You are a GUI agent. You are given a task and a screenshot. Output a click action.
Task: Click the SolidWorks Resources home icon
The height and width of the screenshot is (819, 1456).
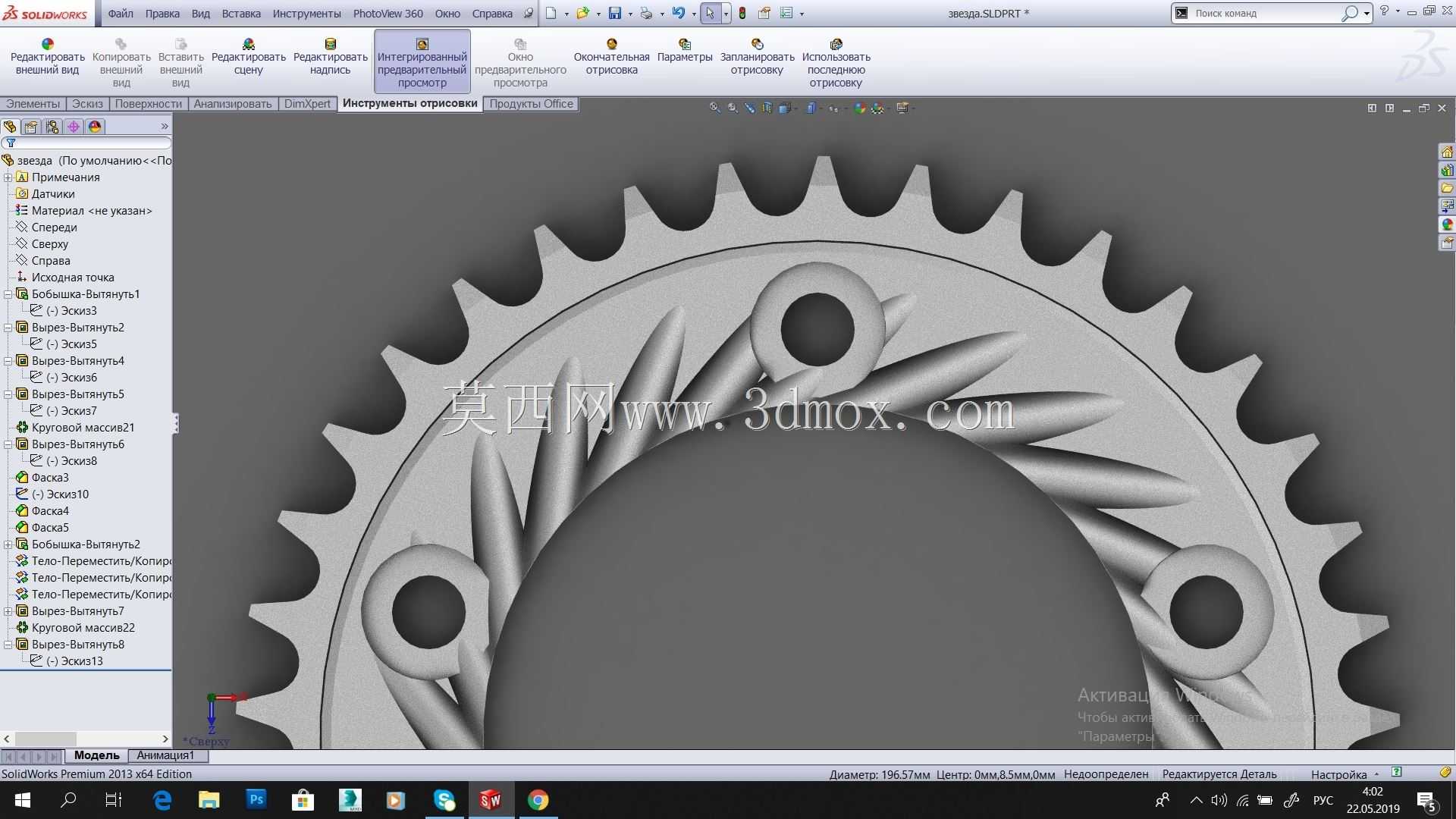click(x=1447, y=152)
